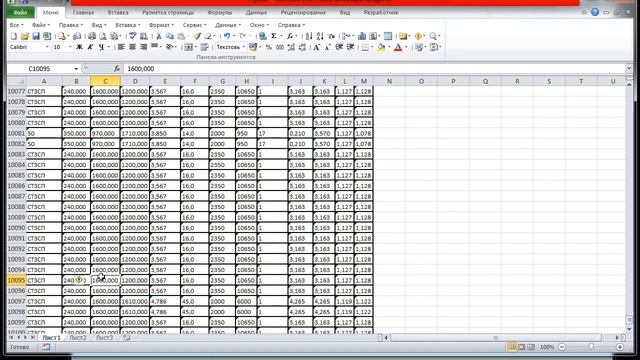Click the Undo arrow icon
The image size is (640, 360).
tap(227, 36)
